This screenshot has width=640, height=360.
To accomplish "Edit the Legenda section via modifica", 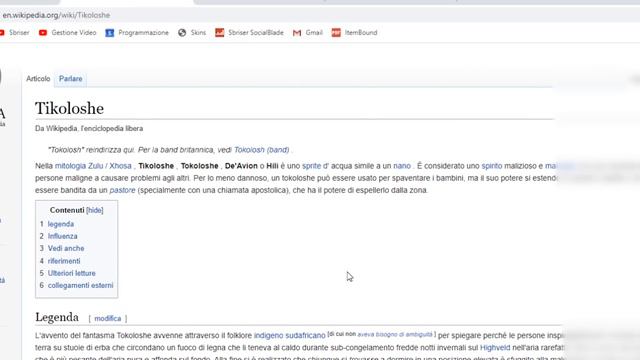I will point(108,318).
